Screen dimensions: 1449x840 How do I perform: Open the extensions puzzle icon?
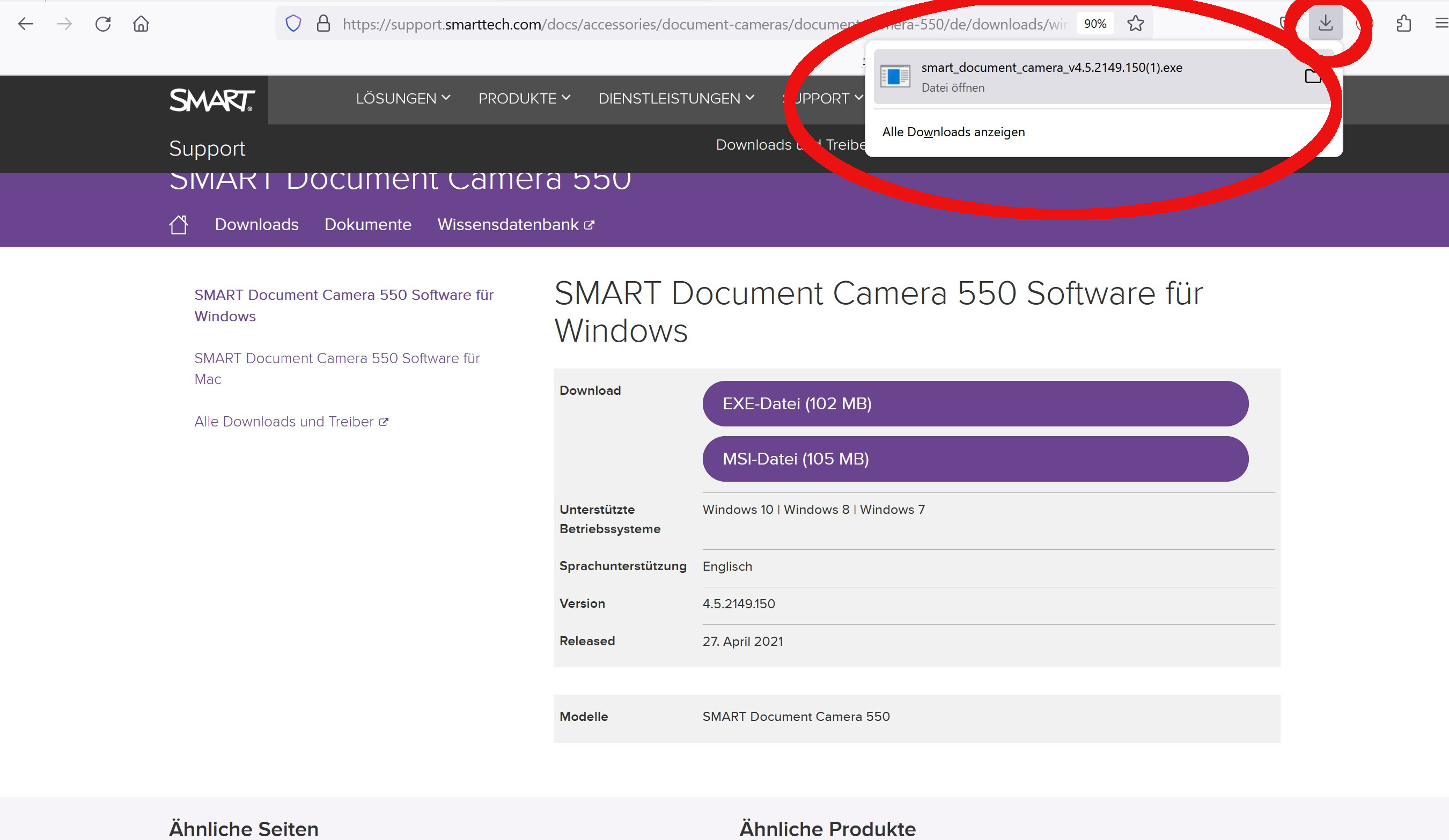point(1403,24)
